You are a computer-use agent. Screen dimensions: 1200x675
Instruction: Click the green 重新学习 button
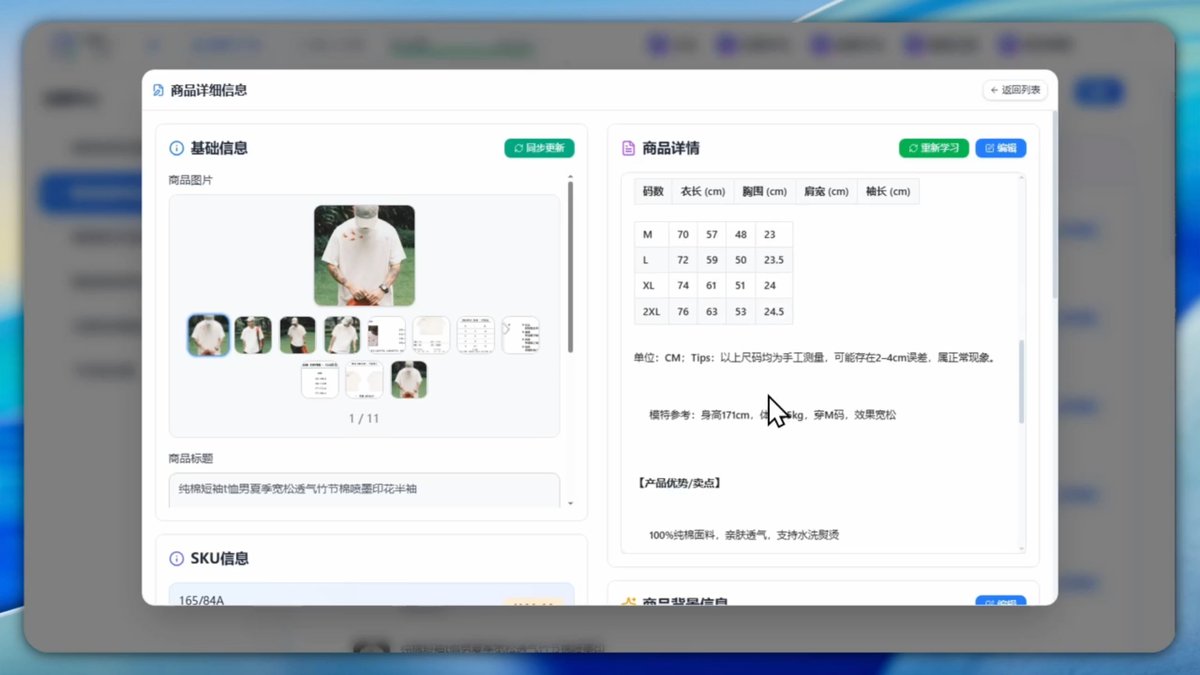click(934, 148)
